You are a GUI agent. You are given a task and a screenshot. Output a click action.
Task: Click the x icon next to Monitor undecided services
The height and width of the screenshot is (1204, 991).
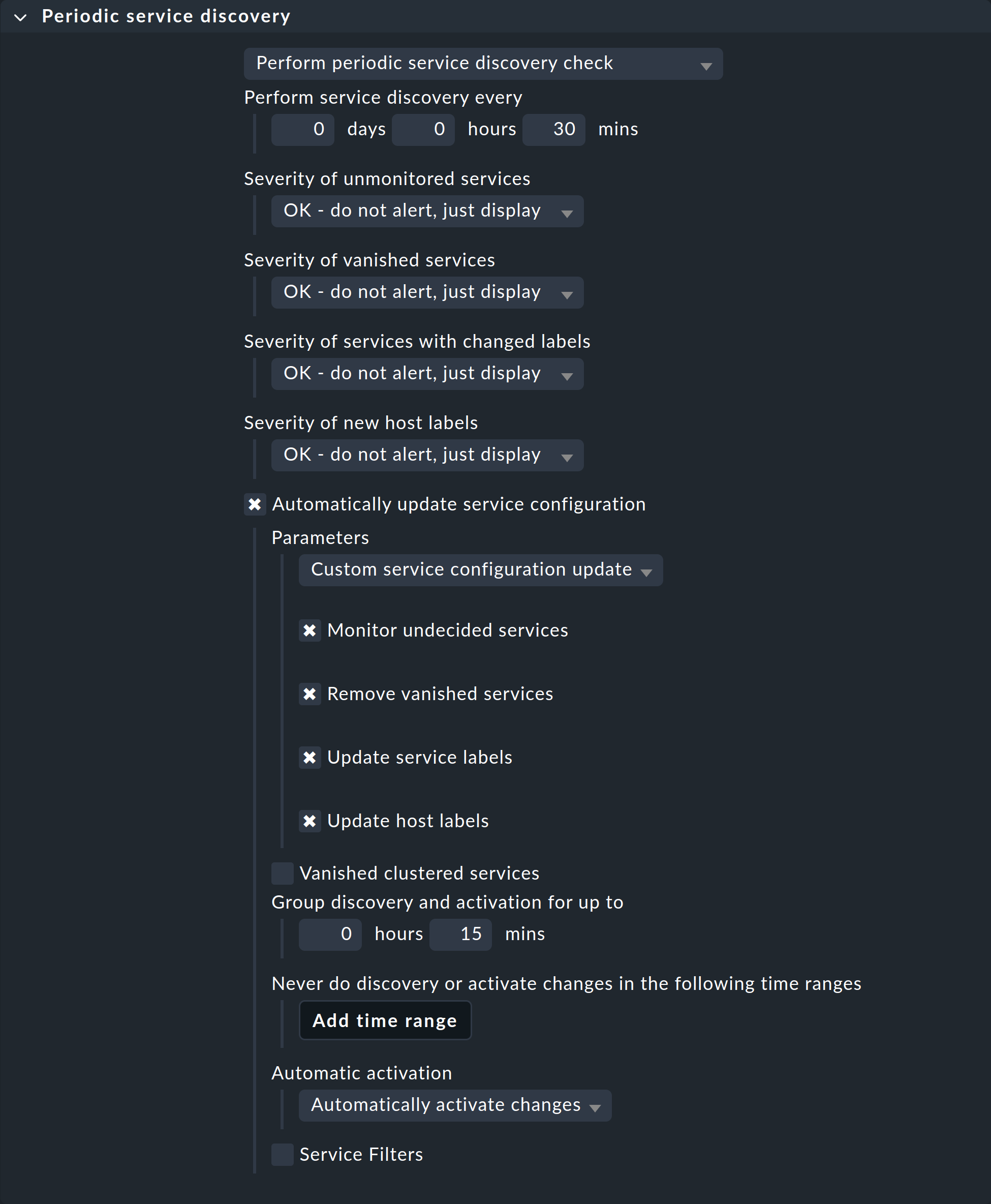click(x=309, y=630)
